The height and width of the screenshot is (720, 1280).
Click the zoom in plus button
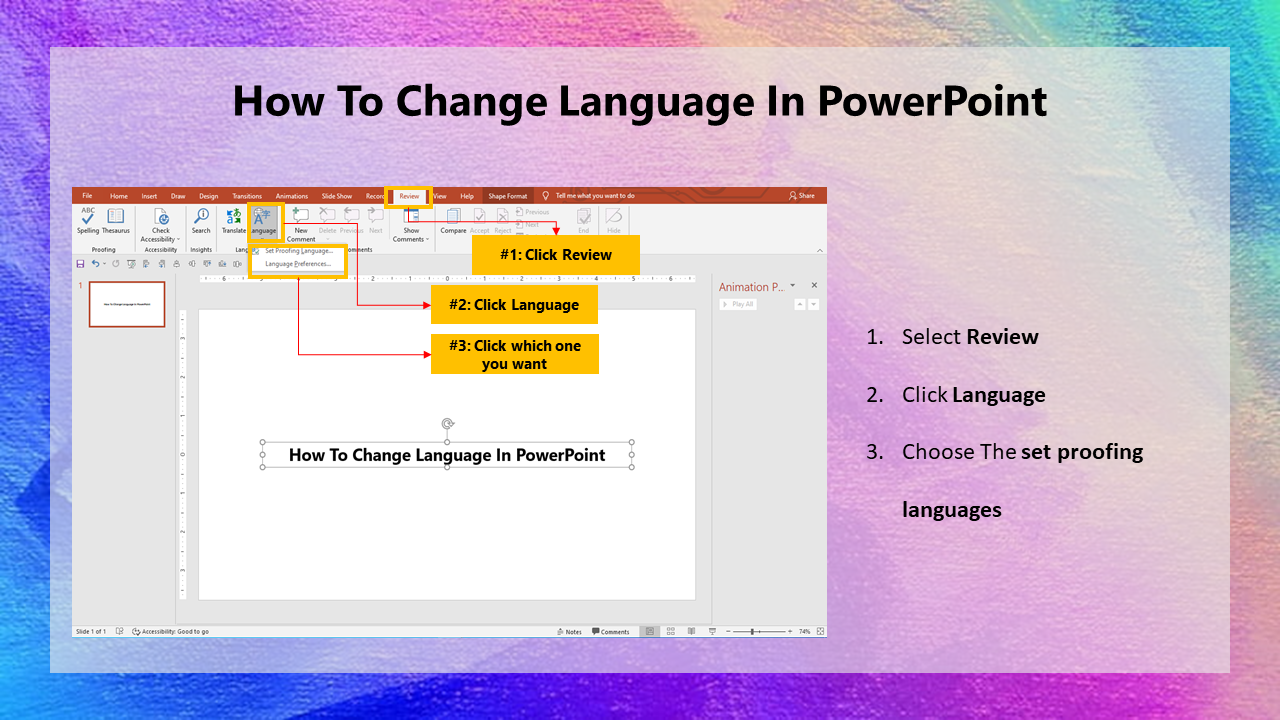tap(790, 632)
